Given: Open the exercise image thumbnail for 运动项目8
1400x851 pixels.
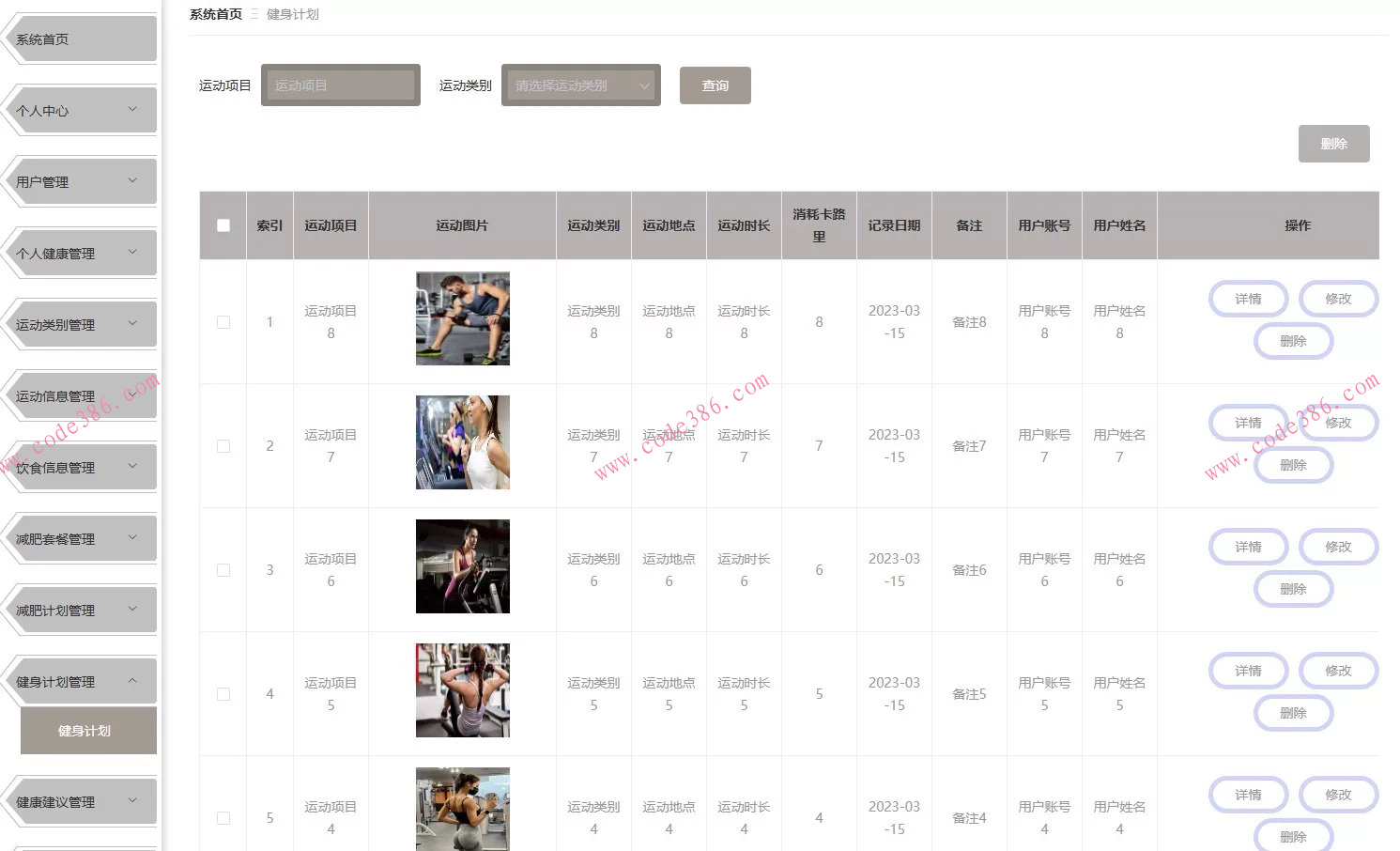Looking at the screenshot, I should pyautogui.click(x=463, y=318).
